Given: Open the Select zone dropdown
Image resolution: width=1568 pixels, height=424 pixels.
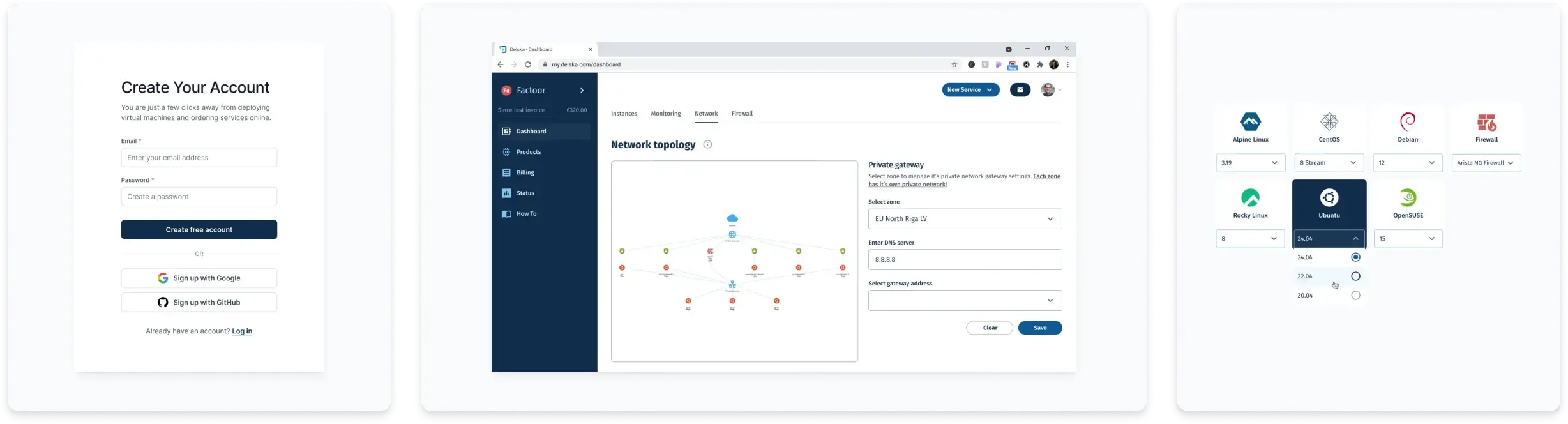Looking at the screenshot, I should [965, 219].
